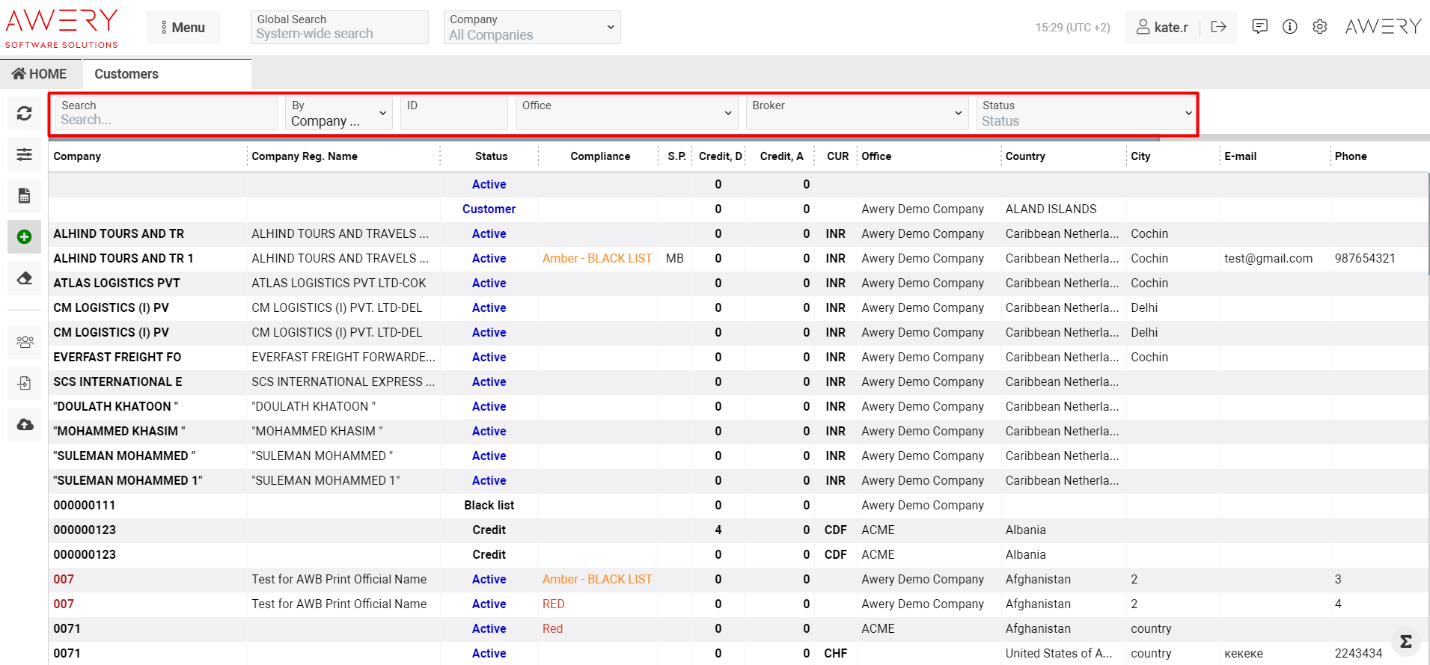Open the feedback chat bubble icon
This screenshot has width=1430, height=665.
[x=1260, y=27]
